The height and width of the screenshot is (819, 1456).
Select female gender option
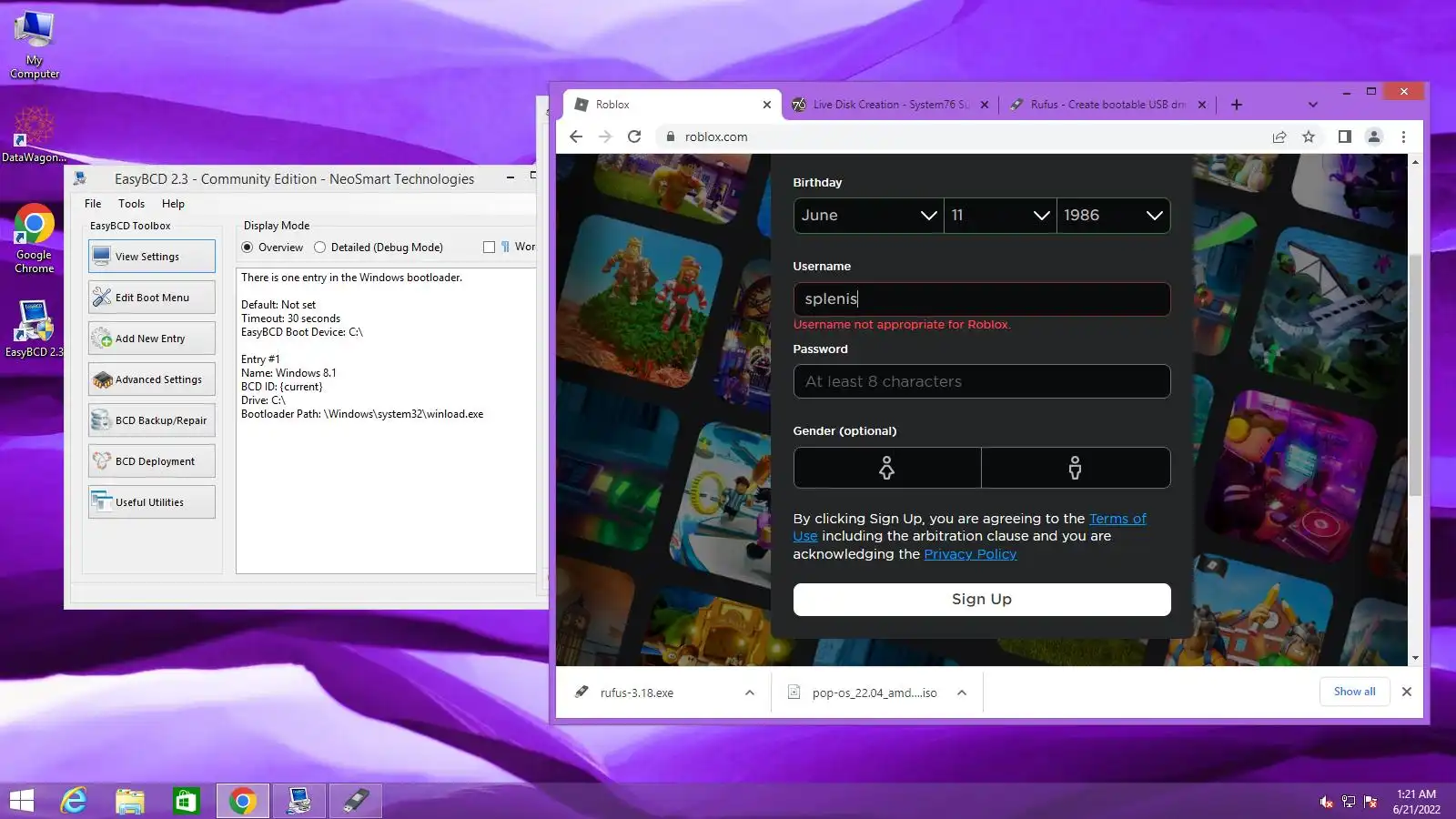[x=887, y=468]
